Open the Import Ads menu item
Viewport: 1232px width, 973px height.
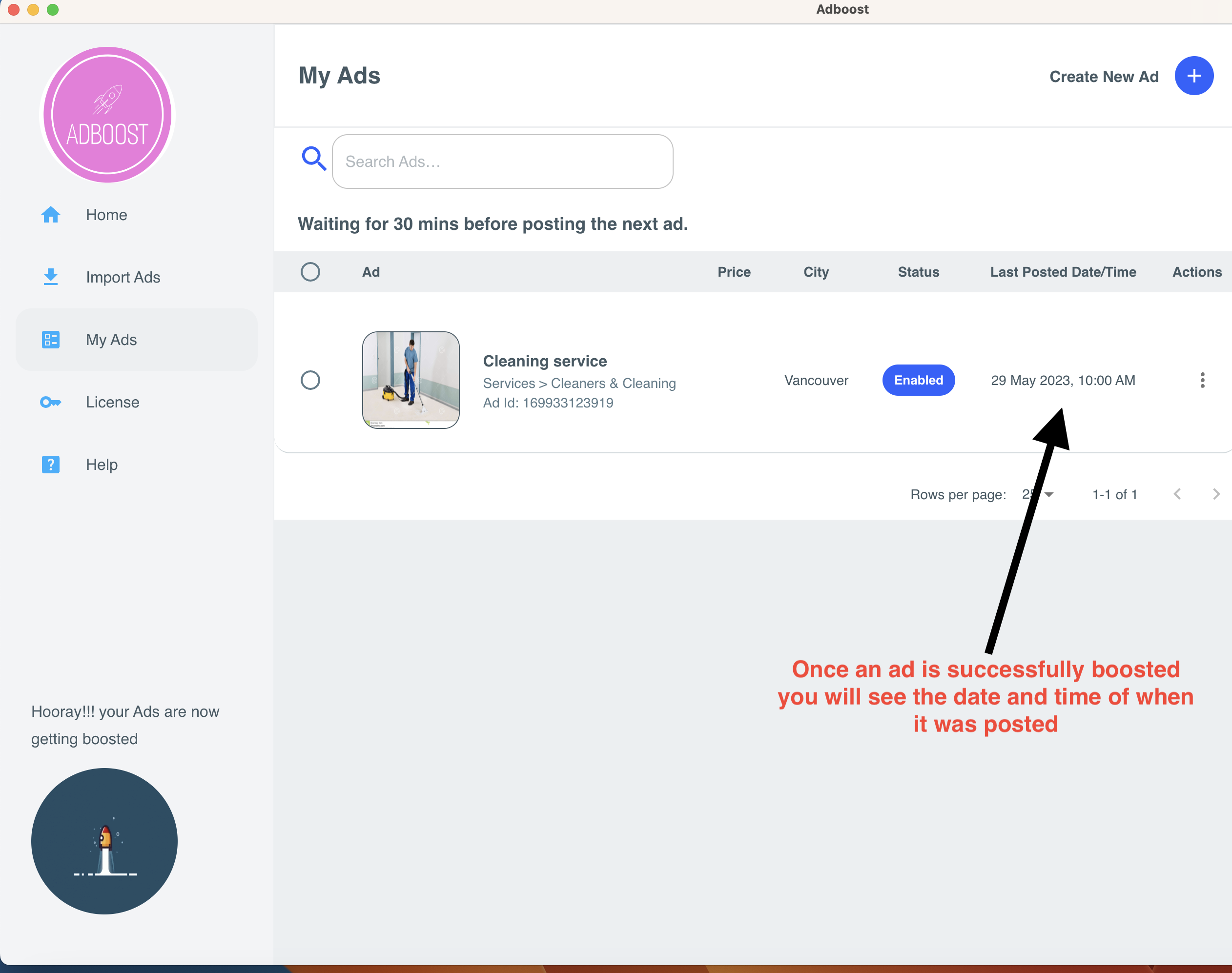click(x=123, y=276)
